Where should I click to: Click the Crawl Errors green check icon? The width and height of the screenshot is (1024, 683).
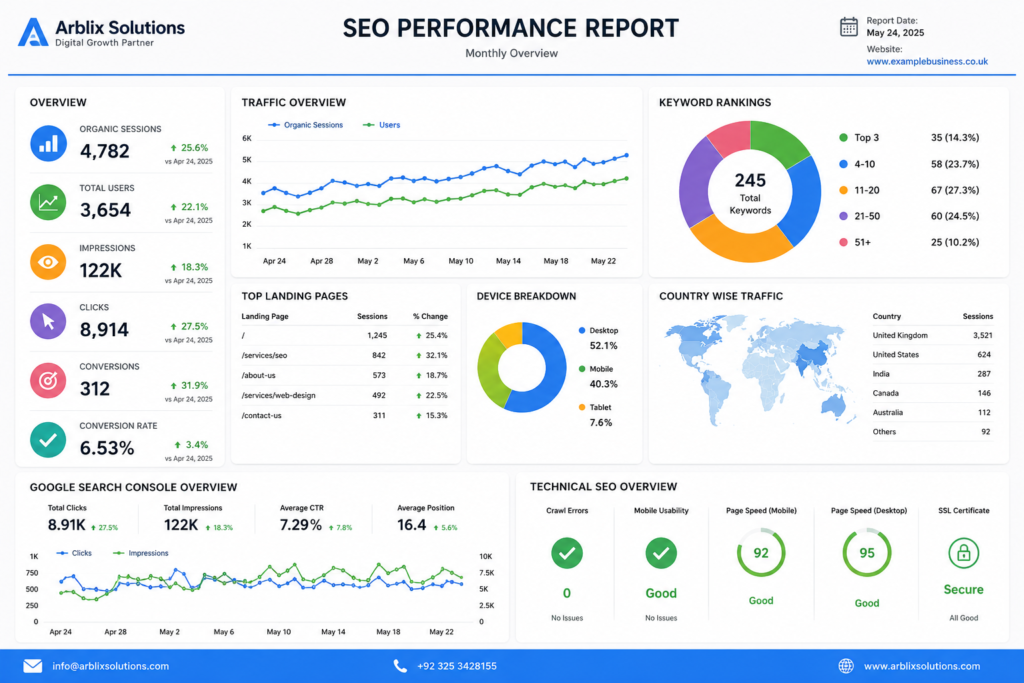coord(567,553)
